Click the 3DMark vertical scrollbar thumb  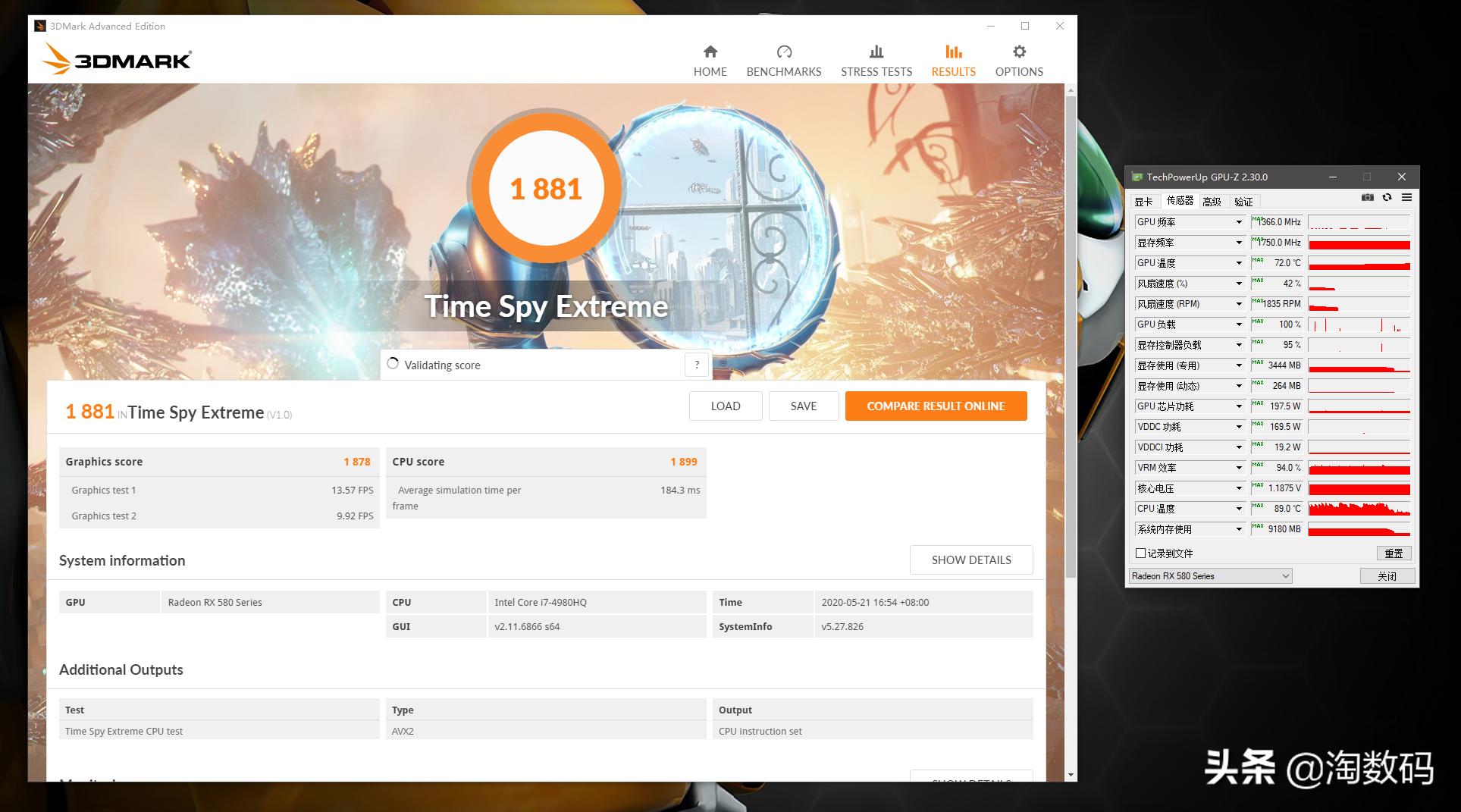pos(1071,334)
